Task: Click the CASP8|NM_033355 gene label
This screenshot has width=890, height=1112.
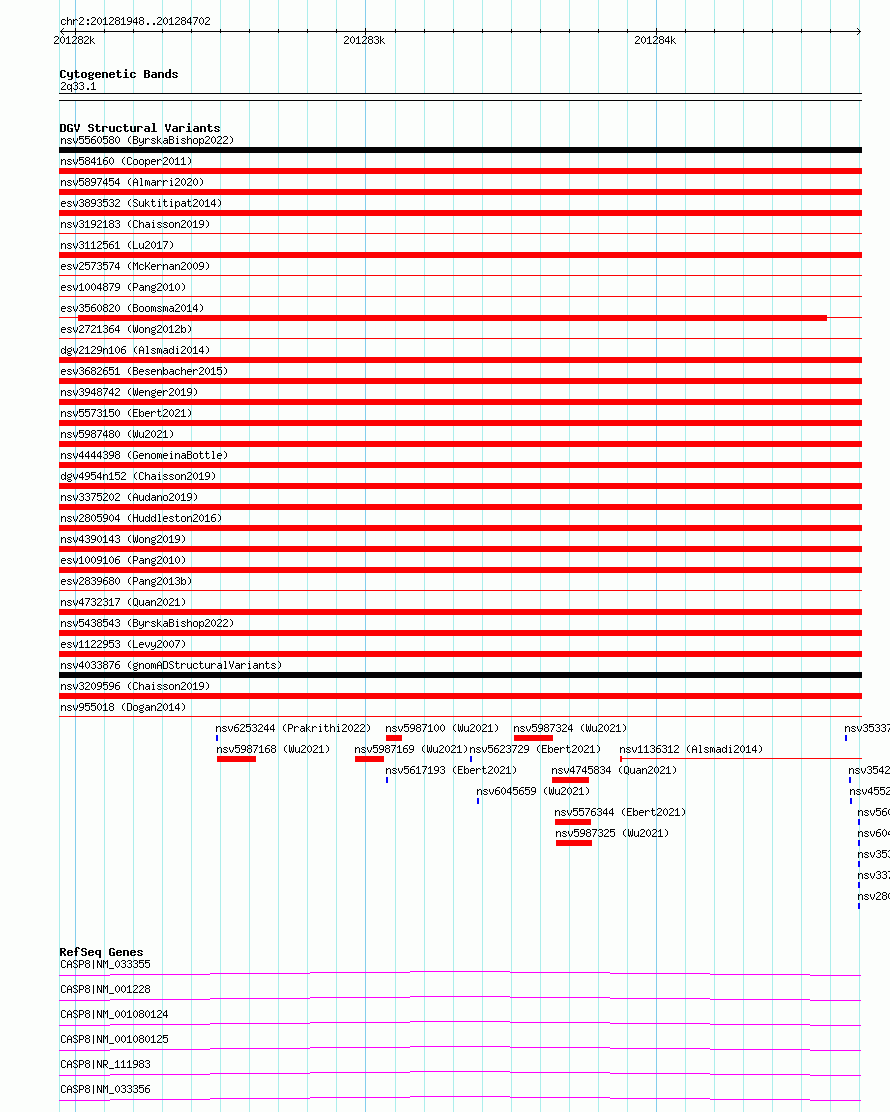Action: [105, 964]
